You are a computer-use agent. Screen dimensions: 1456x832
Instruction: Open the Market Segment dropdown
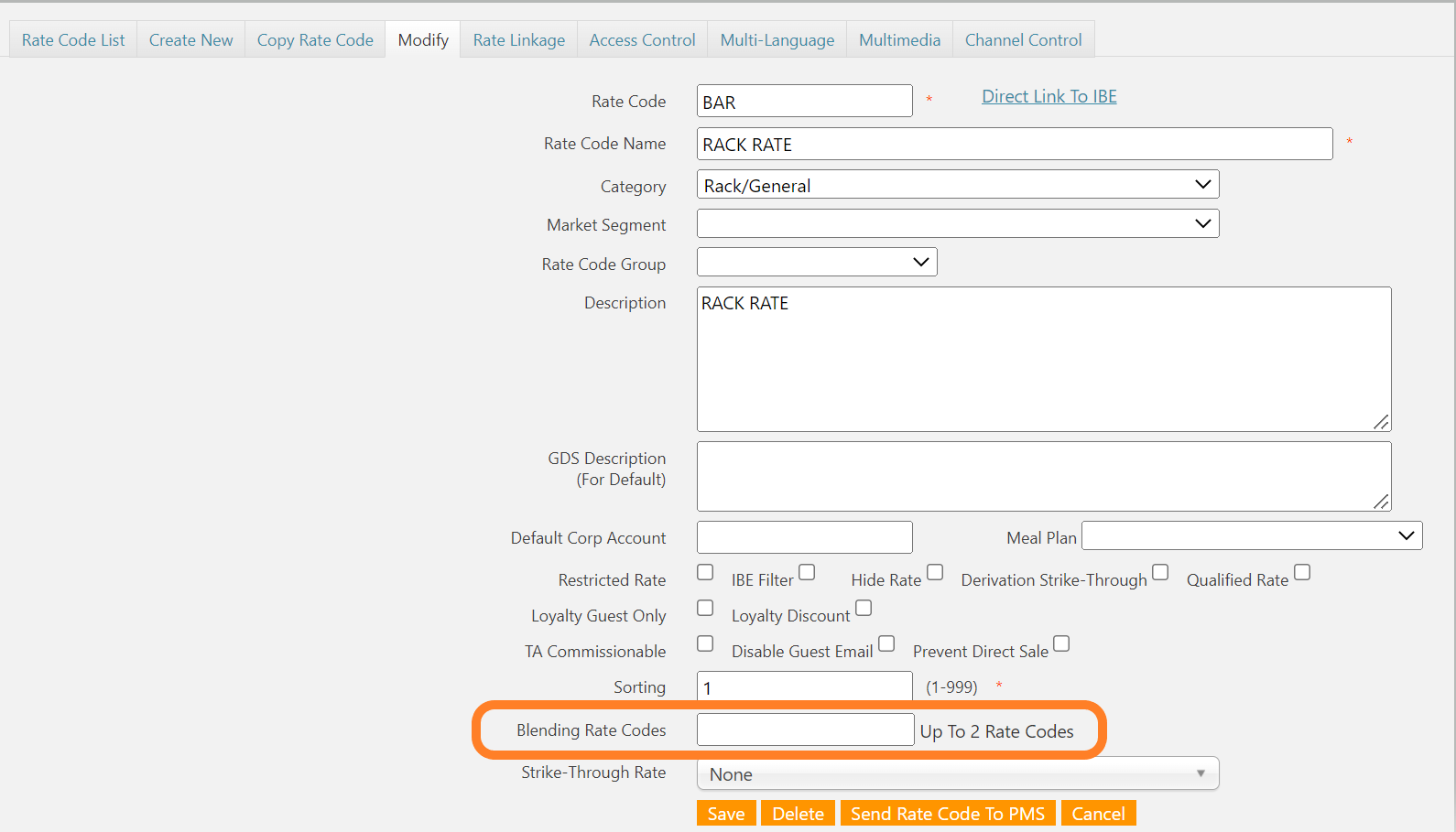tap(958, 223)
